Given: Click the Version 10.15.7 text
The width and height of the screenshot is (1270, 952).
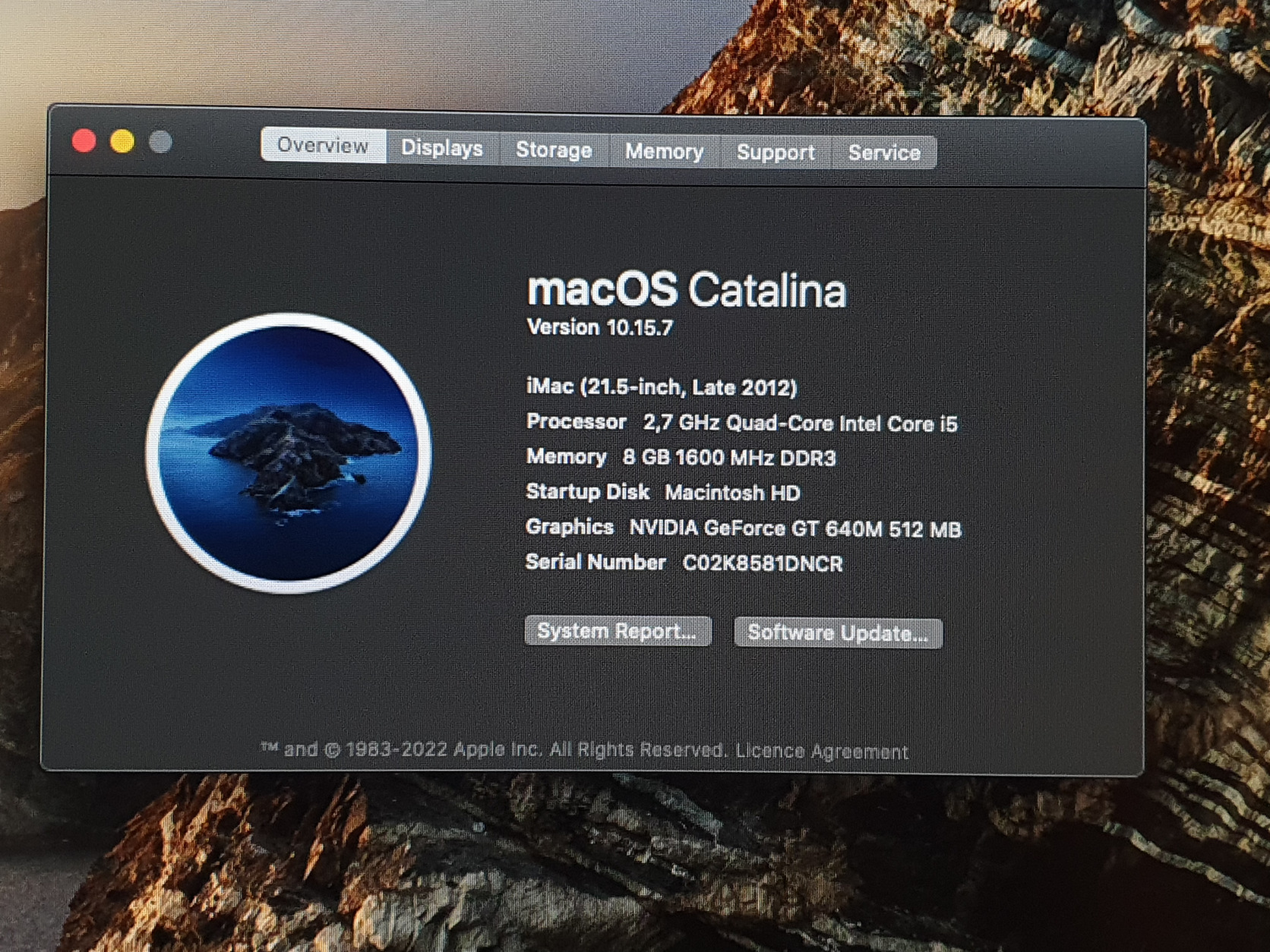Looking at the screenshot, I should click(x=600, y=327).
